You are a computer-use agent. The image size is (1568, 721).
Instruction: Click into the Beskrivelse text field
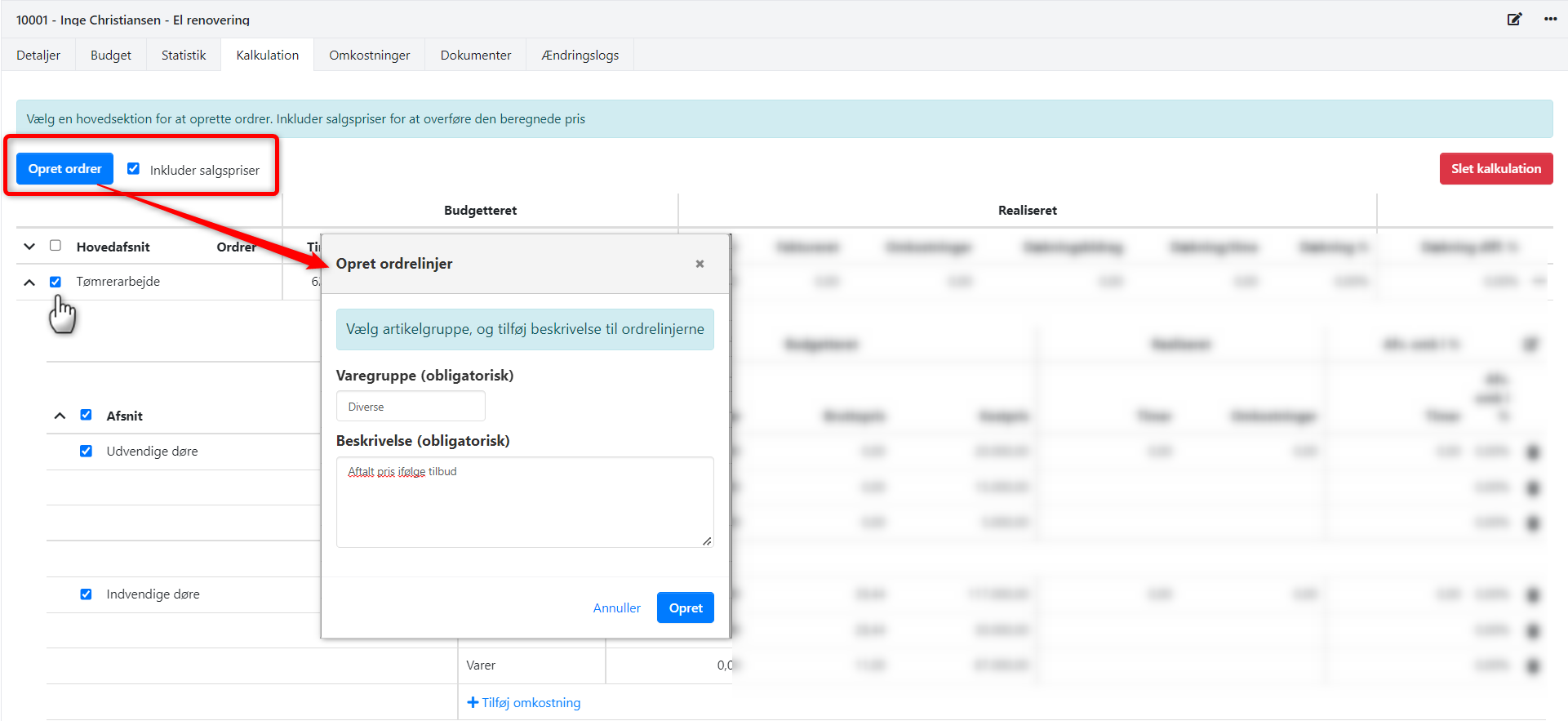click(x=524, y=502)
